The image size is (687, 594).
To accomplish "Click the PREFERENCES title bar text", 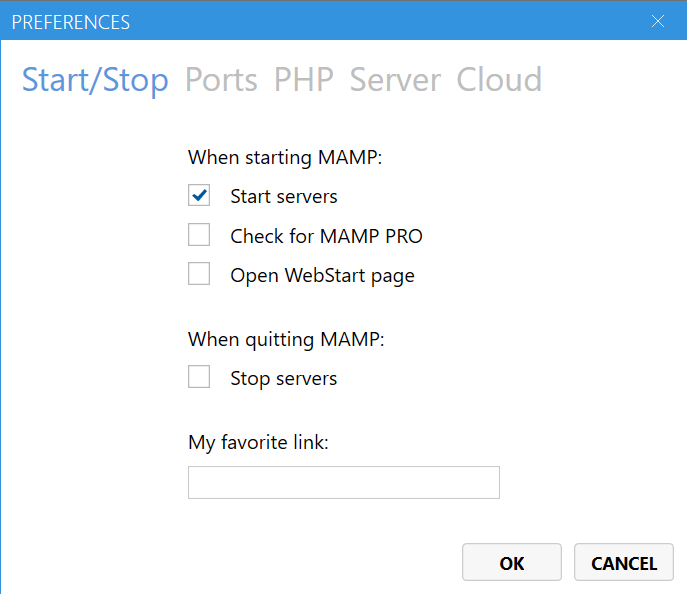I will 70,21.
